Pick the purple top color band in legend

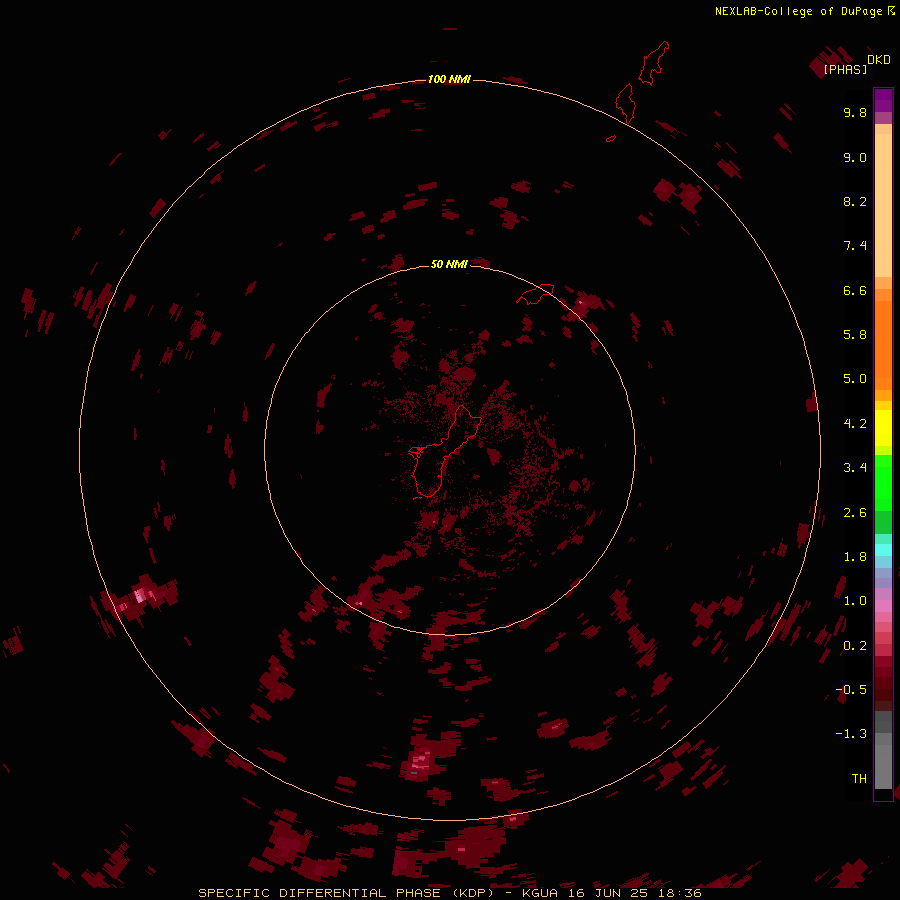tap(883, 100)
